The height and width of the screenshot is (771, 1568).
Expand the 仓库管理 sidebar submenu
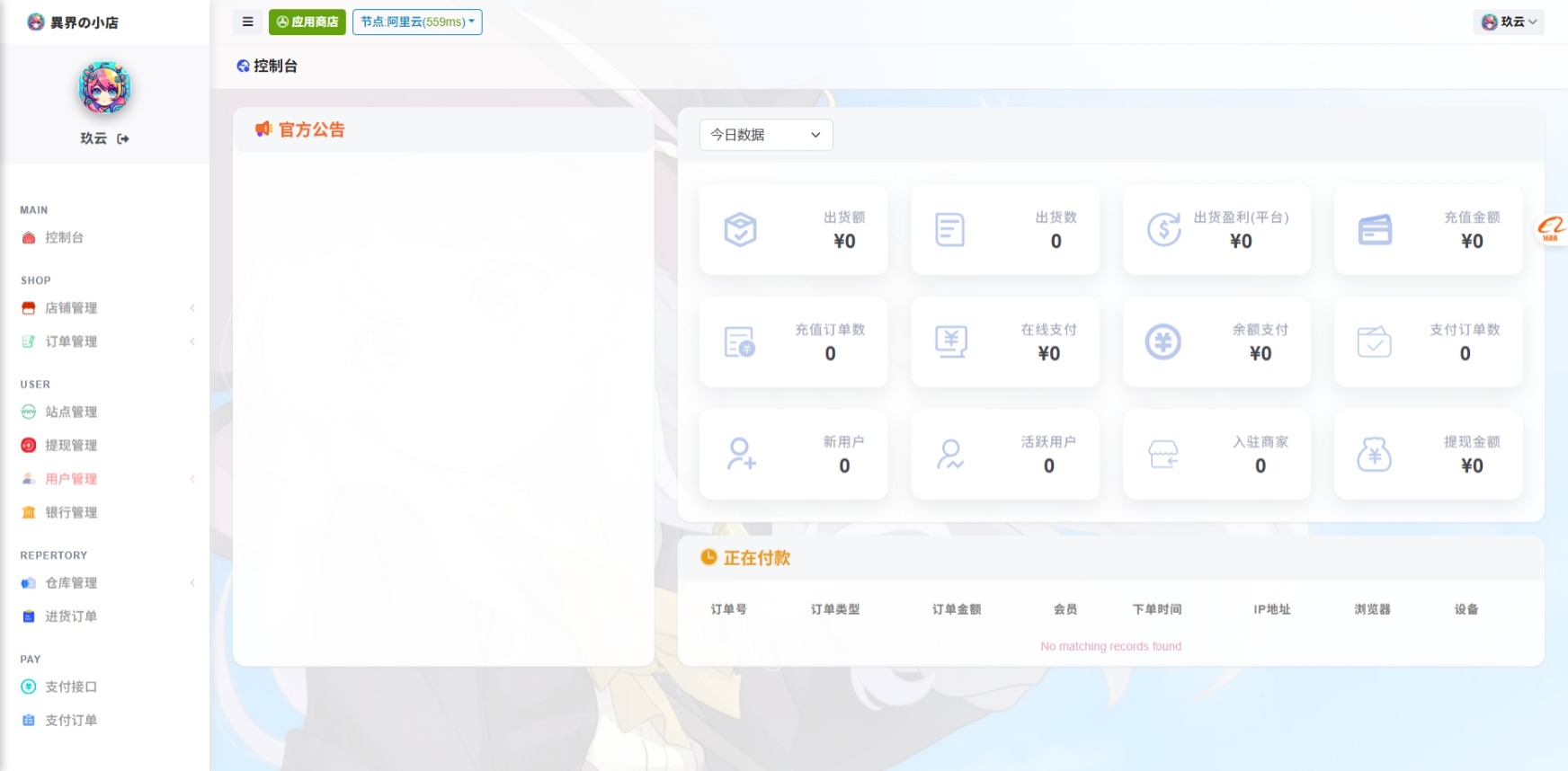click(x=72, y=583)
